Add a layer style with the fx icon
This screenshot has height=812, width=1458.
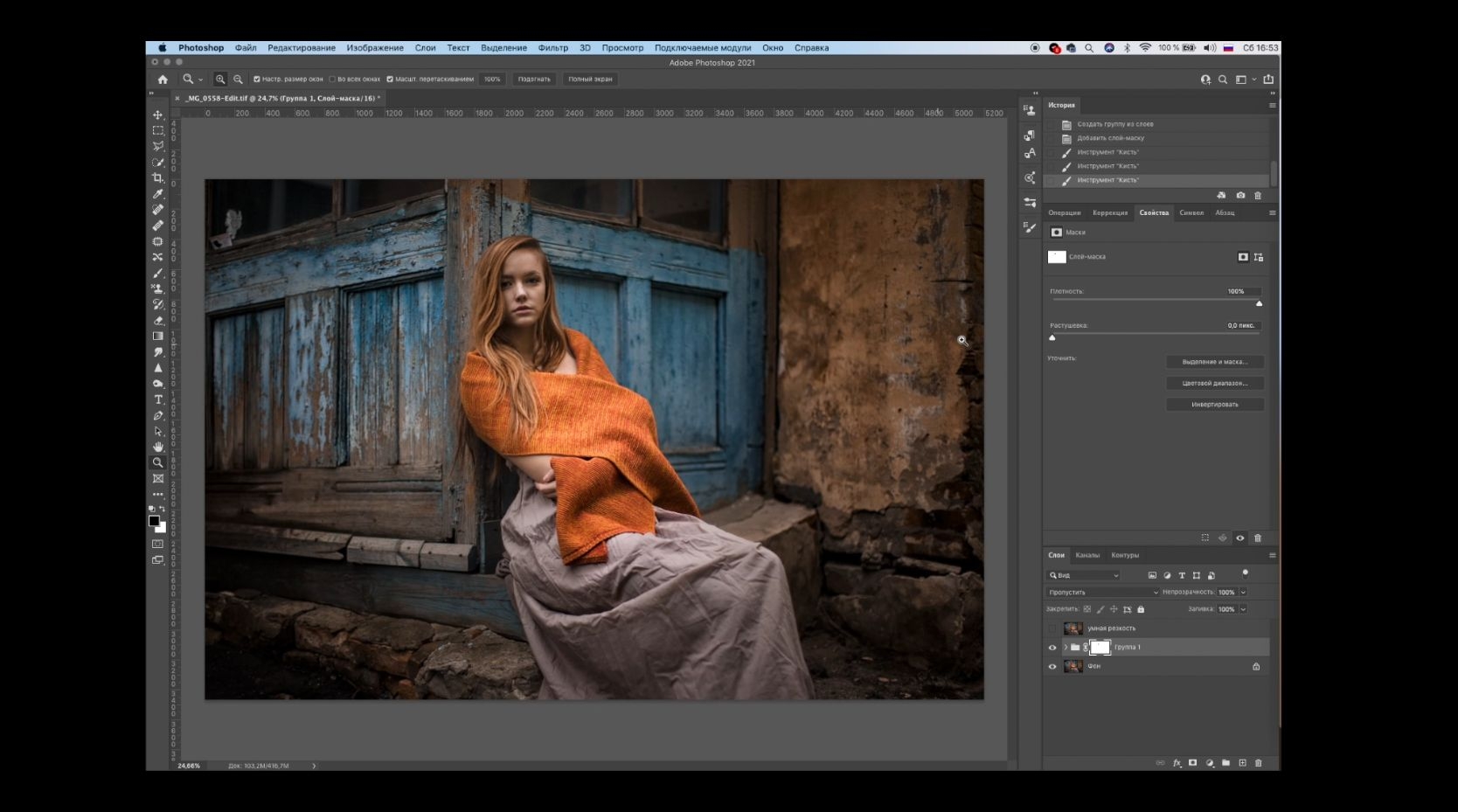1177,763
